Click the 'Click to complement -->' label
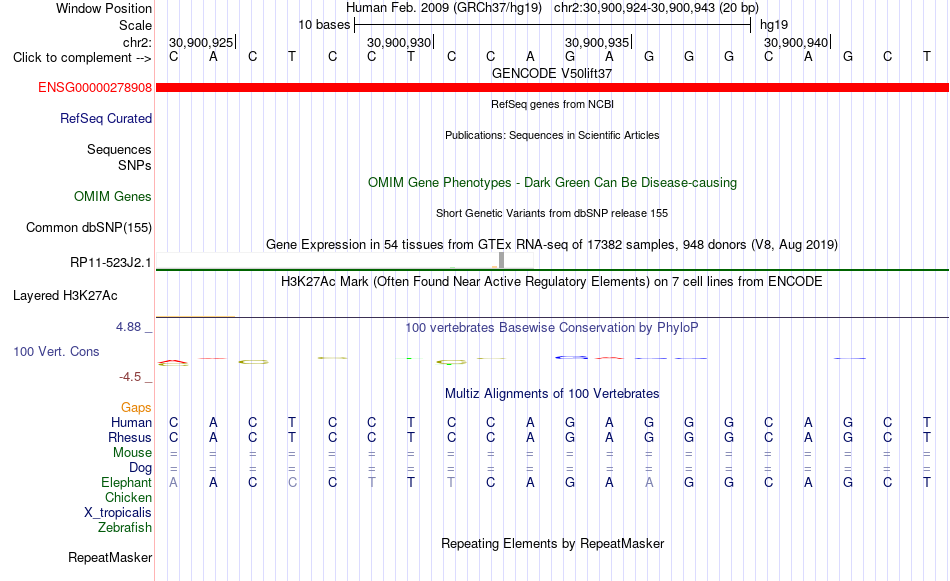This screenshot has height=581, width=950. [x=82, y=58]
